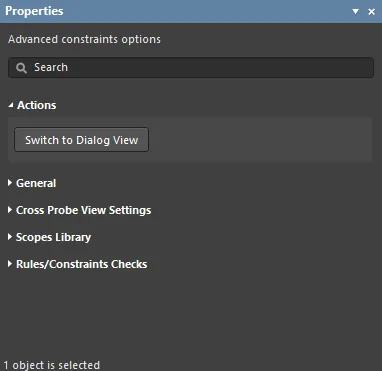Click the Advanced constraints options text
The height and width of the screenshot is (371, 382).
[84, 39]
